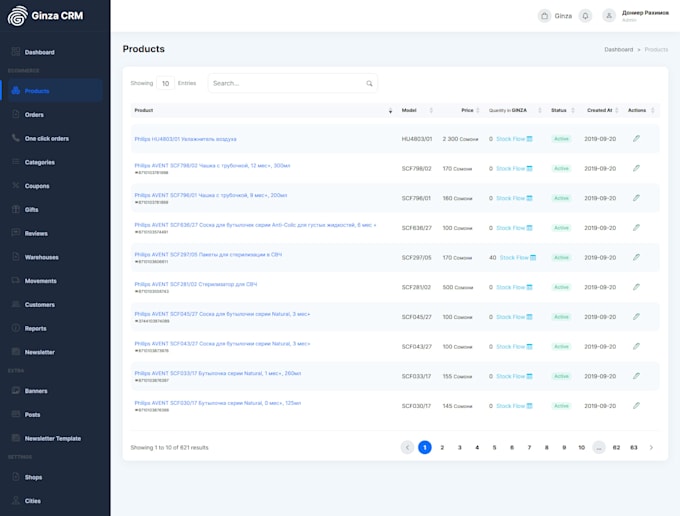The width and height of the screenshot is (680, 516).
Task: Open Stock Flow for SCF281/02
Action: [x=514, y=287]
